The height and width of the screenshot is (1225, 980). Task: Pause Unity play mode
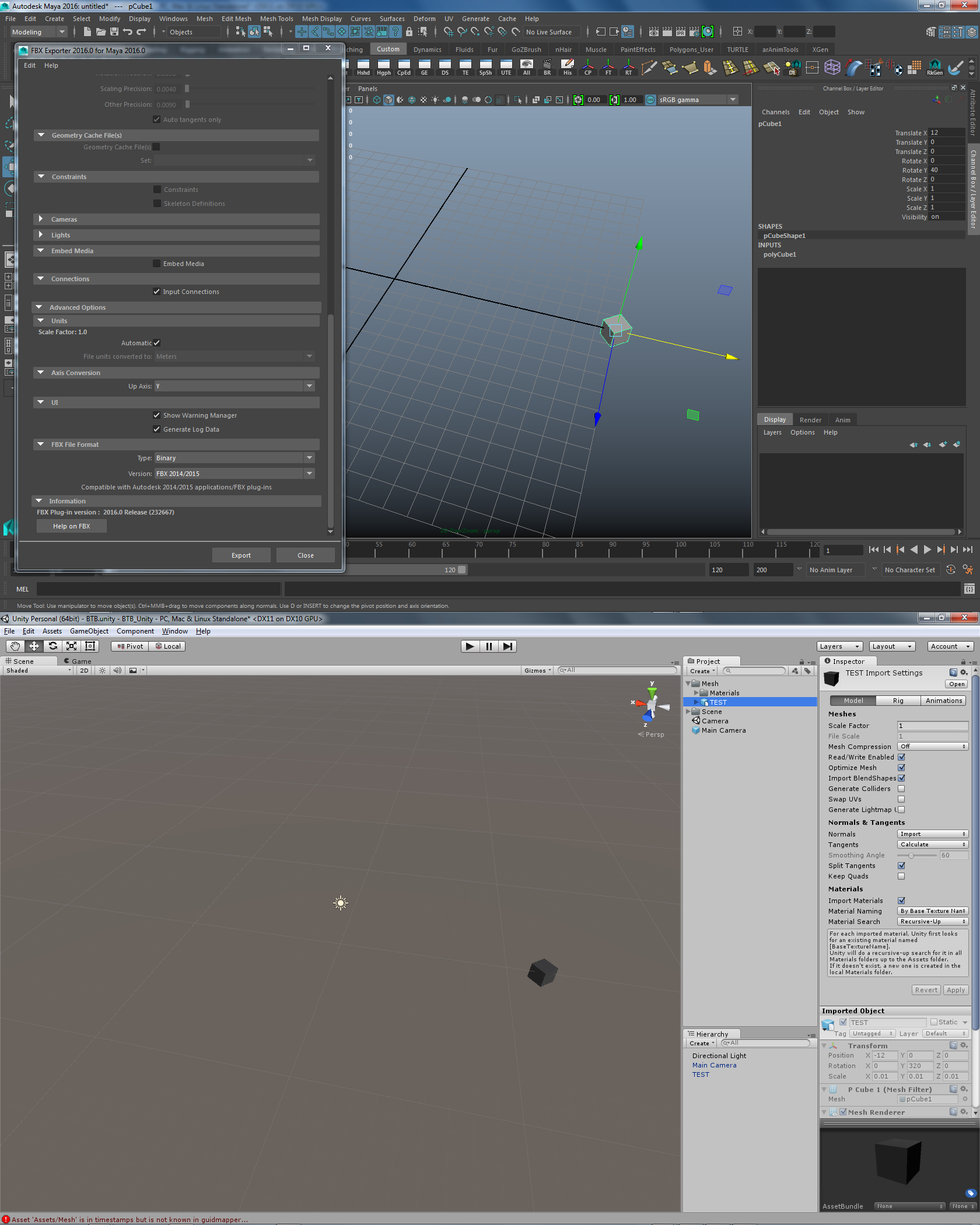489,646
